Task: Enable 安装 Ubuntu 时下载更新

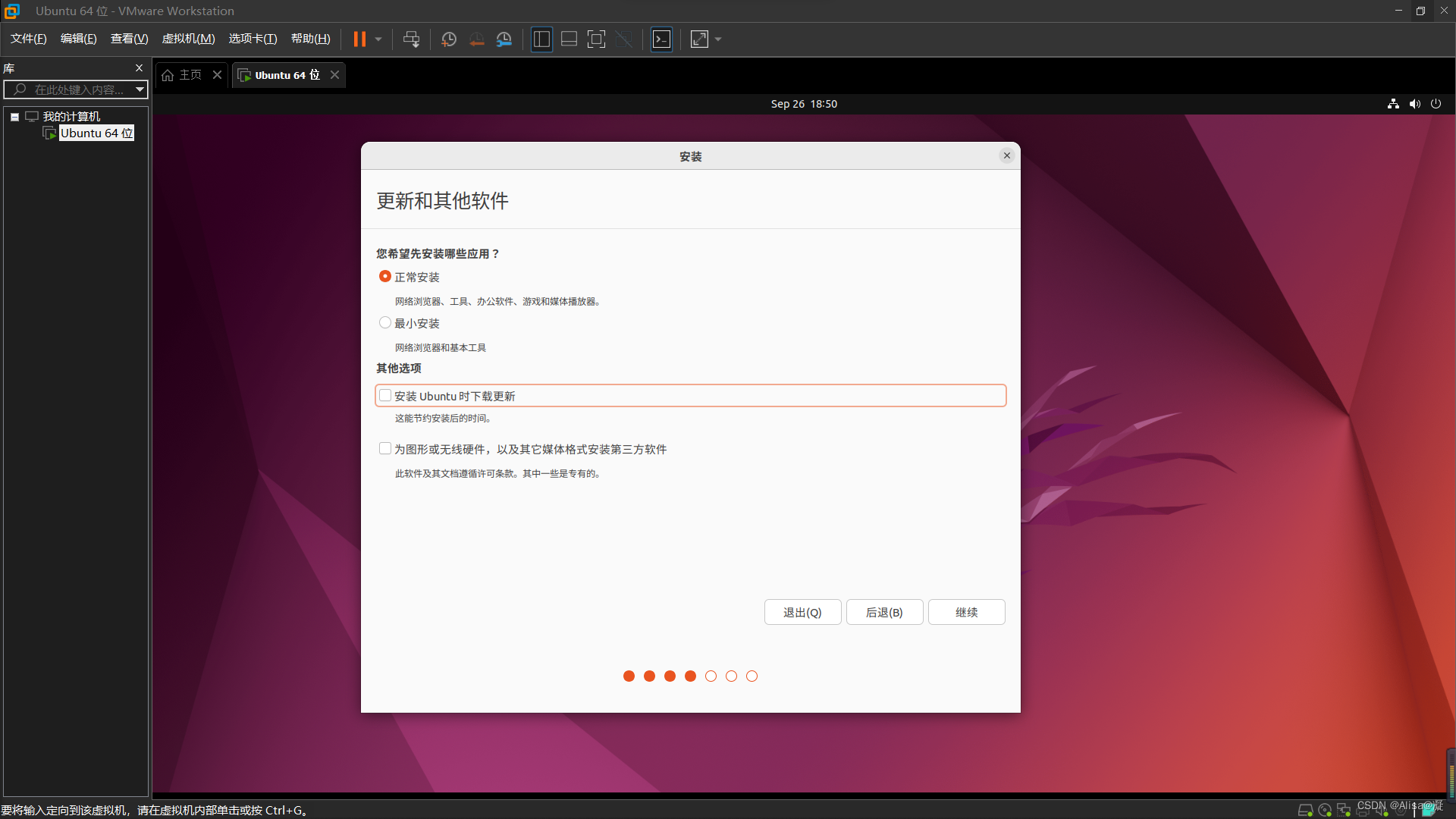Action: point(387,395)
